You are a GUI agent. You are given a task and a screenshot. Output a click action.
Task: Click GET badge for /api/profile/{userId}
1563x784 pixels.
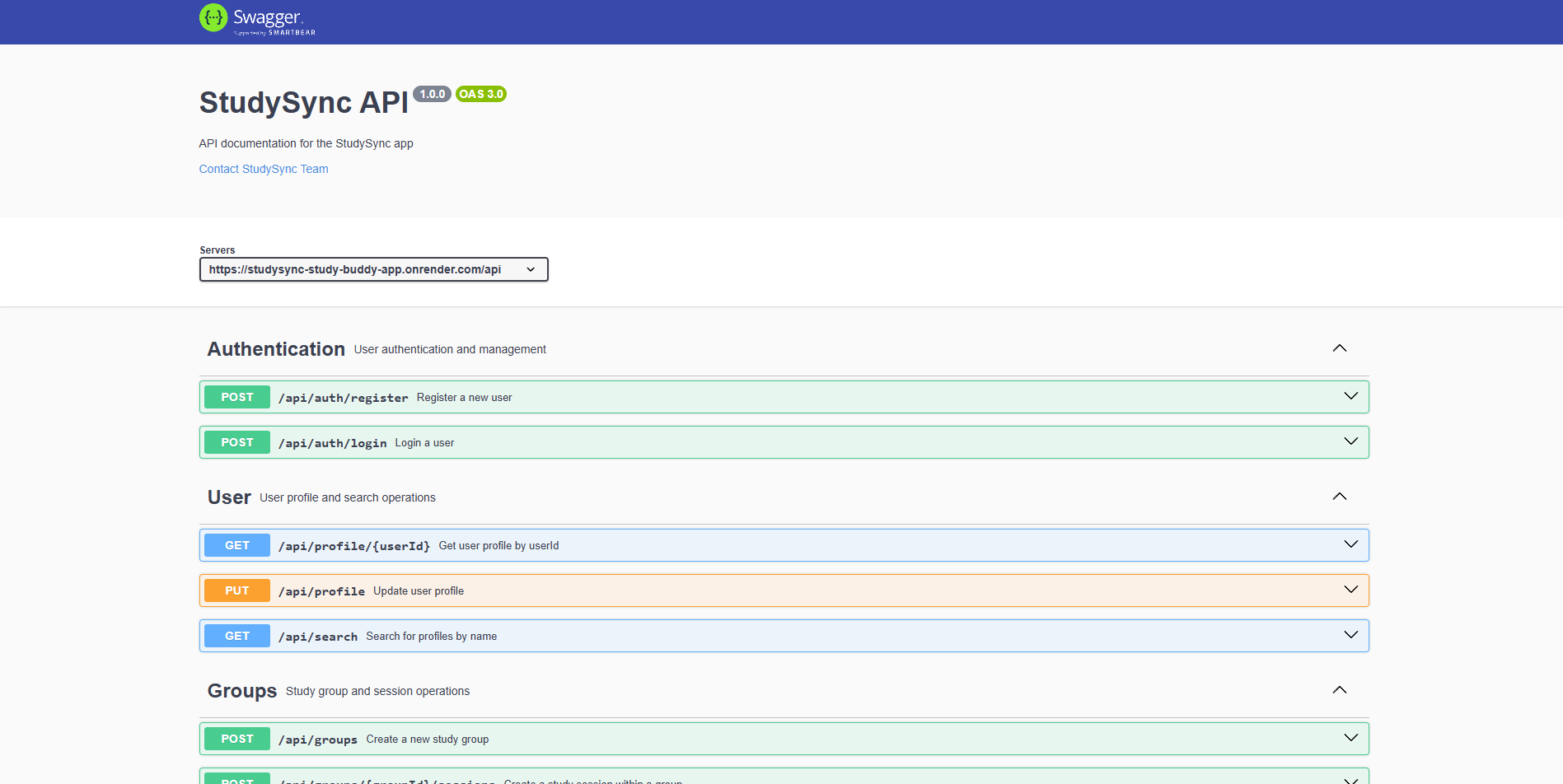click(237, 545)
